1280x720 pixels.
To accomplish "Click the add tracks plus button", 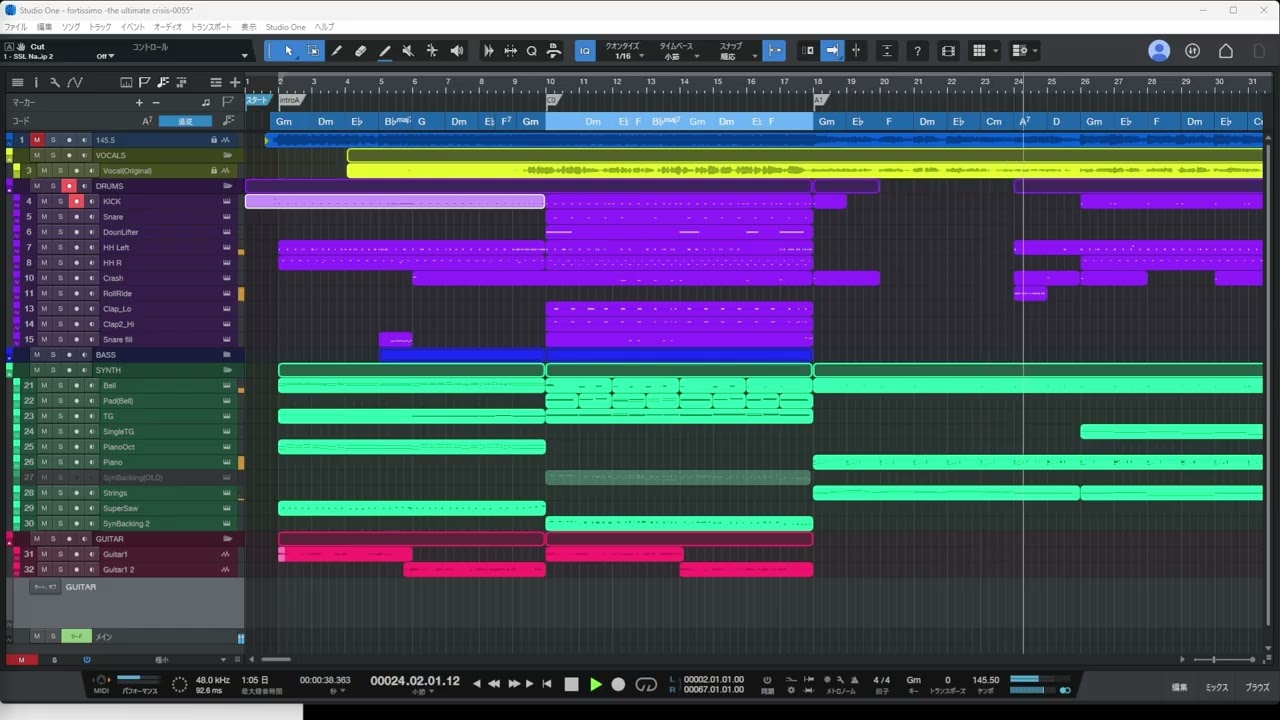I will [235, 82].
